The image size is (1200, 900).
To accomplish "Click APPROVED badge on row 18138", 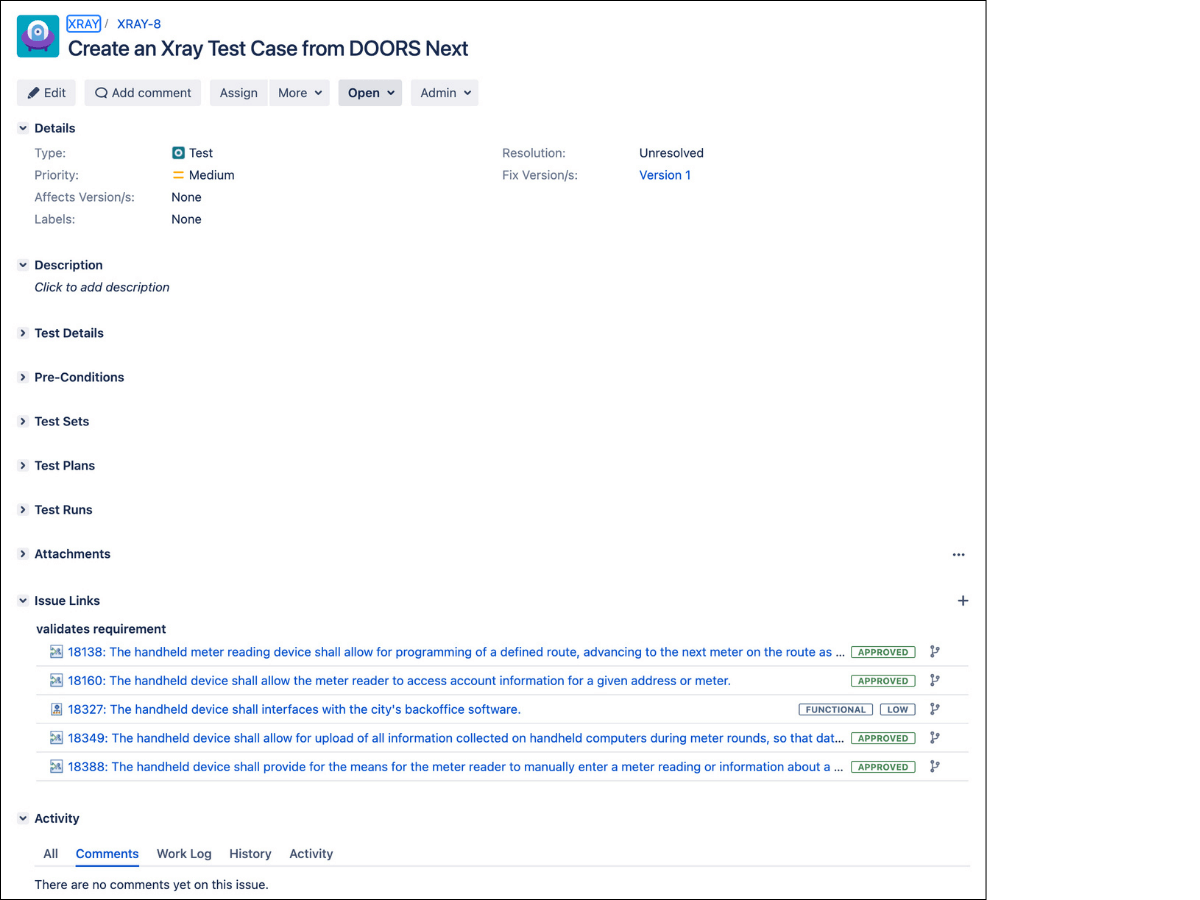I will point(883,652).
